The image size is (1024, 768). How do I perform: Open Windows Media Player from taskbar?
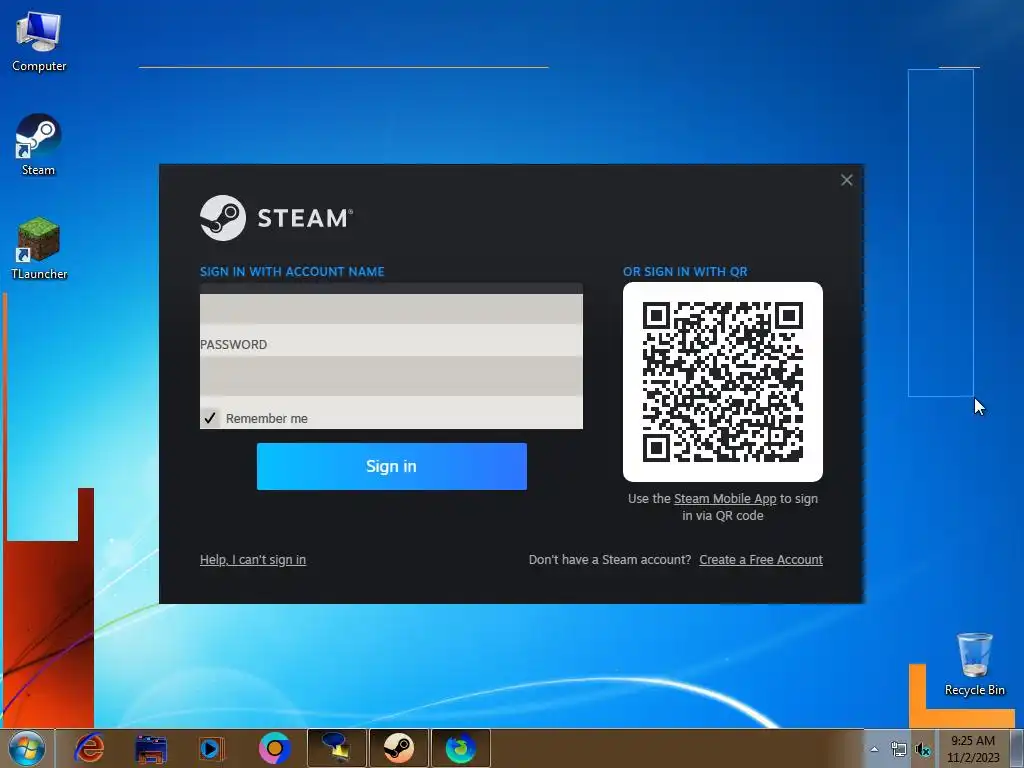212,748
